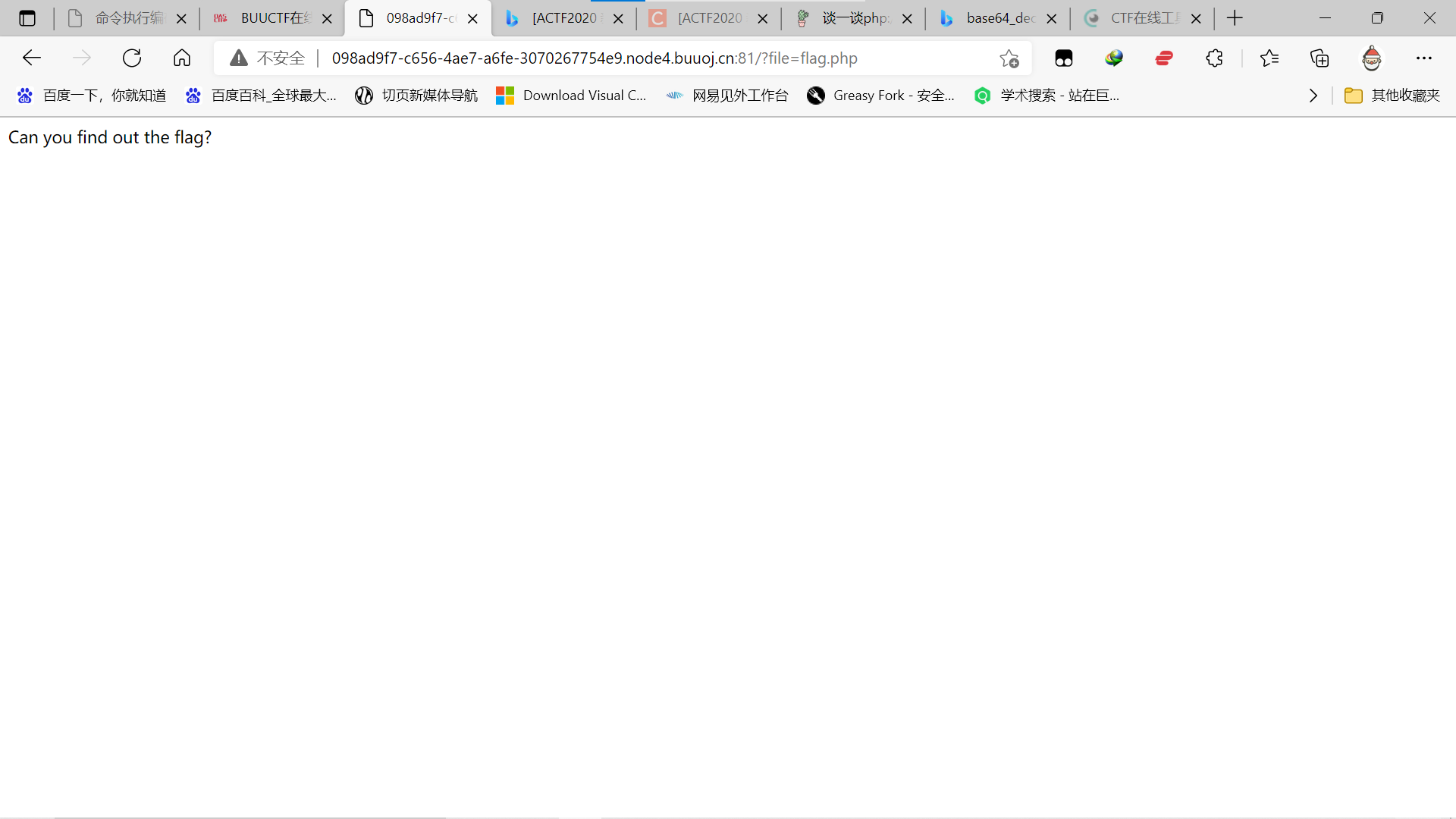This screenshot has width=1456, height=819.
Task: Open the IDM download extension icon
Action: [1114, 58]
